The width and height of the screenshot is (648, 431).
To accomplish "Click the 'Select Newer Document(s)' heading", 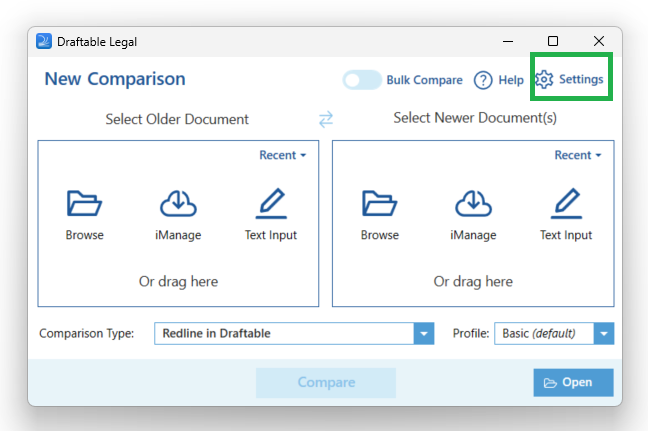I will tap(475, 118).
